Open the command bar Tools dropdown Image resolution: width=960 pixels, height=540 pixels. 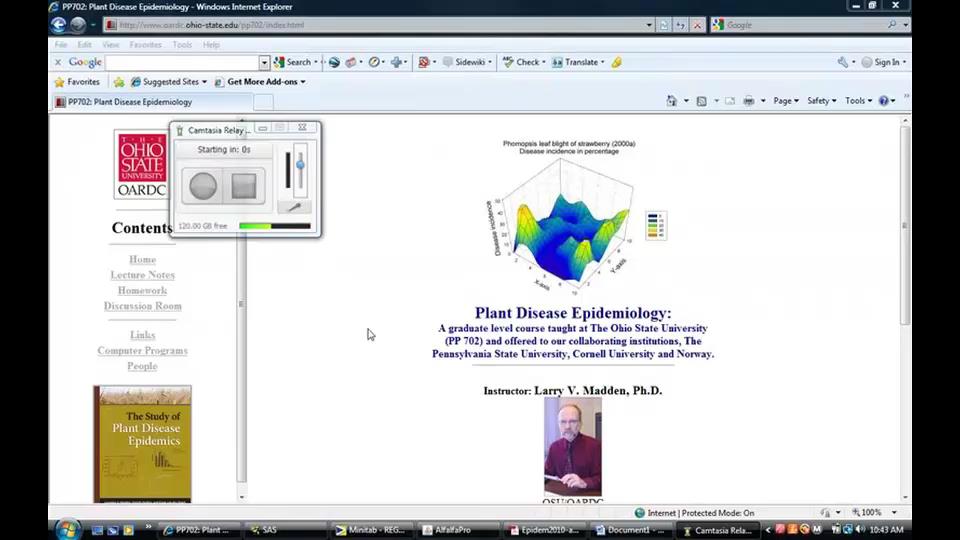(858, 100)
